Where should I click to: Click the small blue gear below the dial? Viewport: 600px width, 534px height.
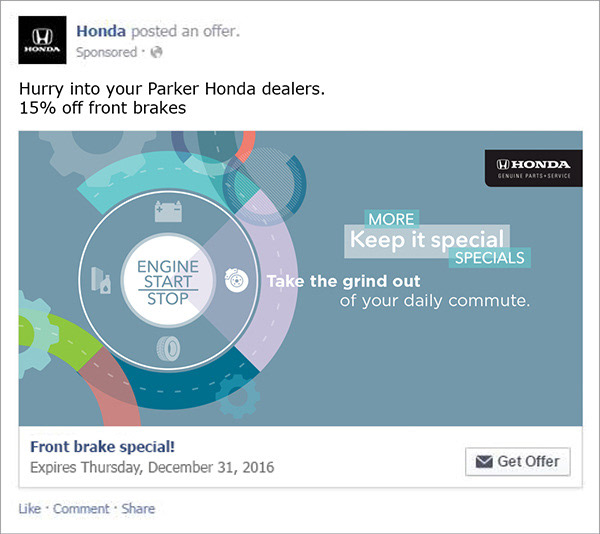tap(237, 397)
